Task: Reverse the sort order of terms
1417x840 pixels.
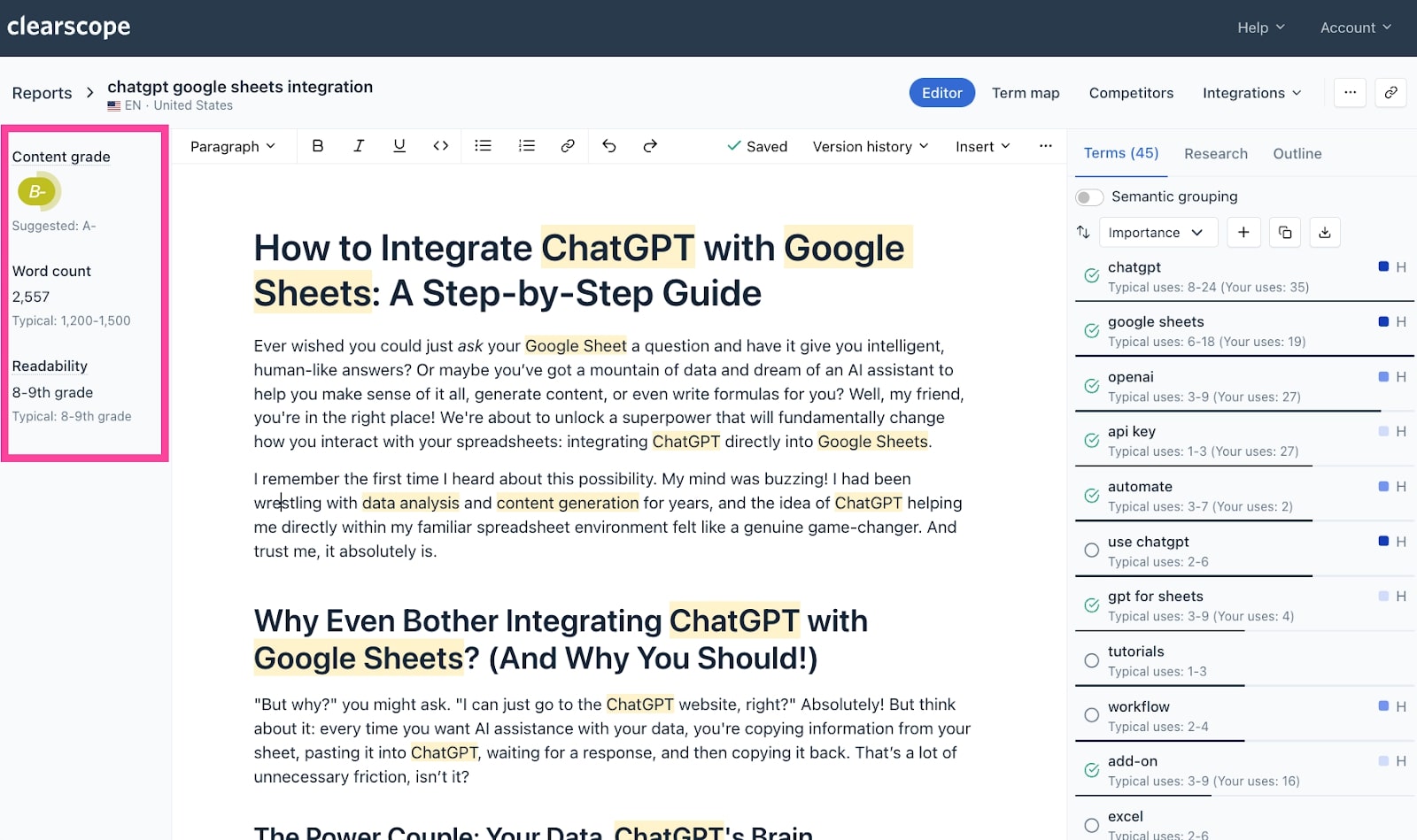Action: click(x=1083, y=232)
